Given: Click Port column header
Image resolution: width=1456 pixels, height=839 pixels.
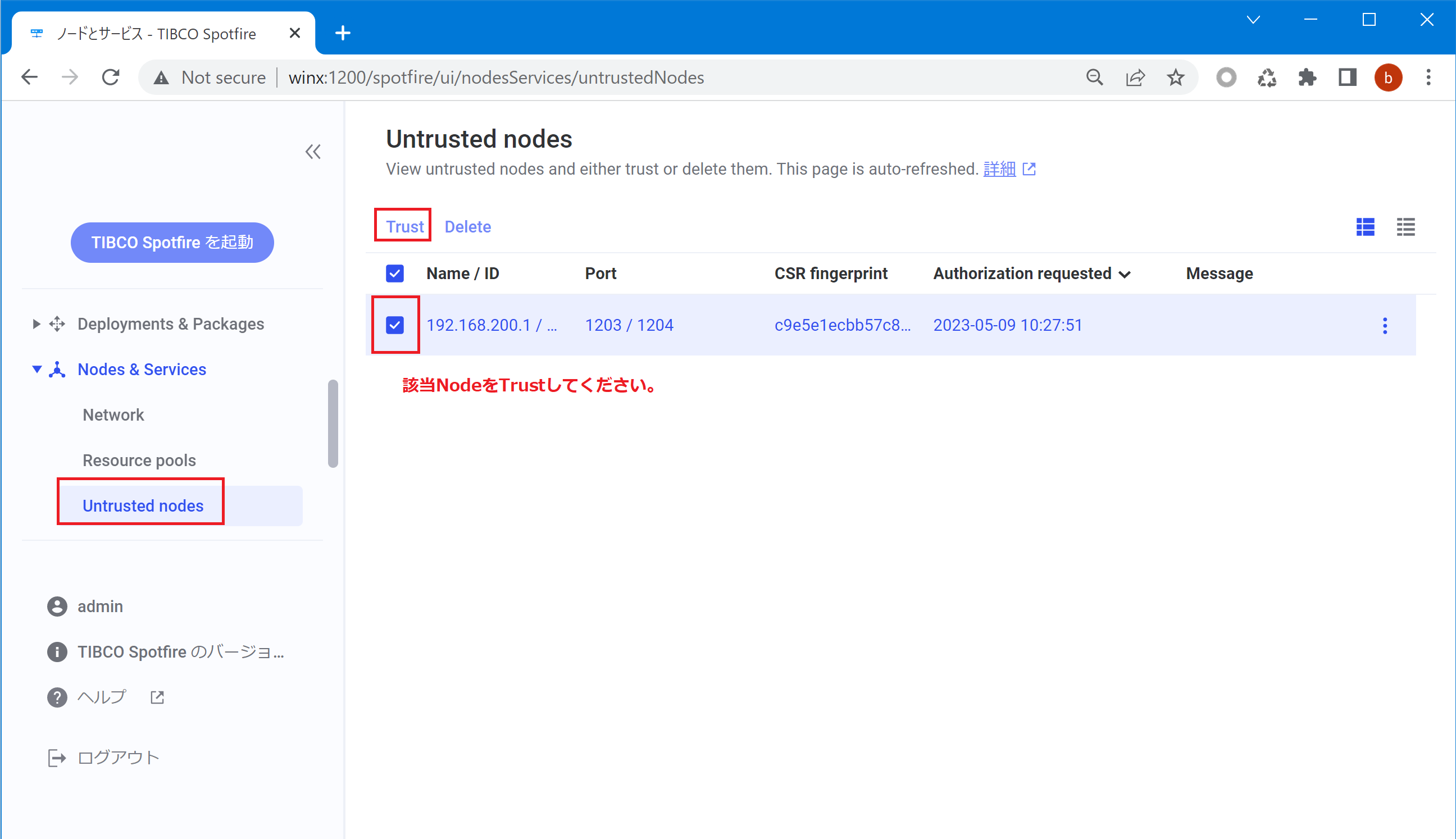Looking at the screenshot, I should pyautogui.click(x=600, y=273).
